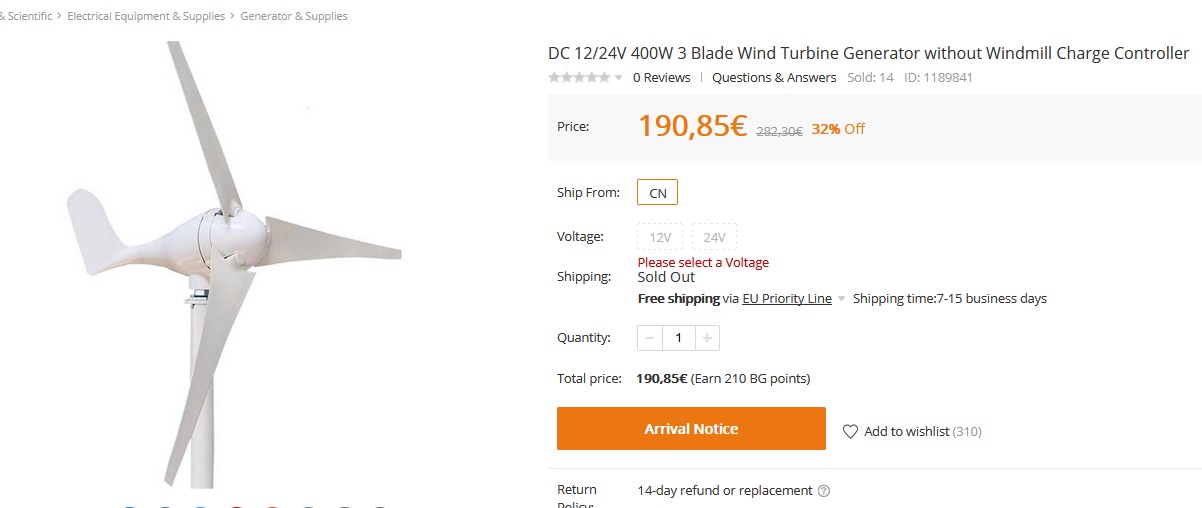Decrease quantity with the minus button
The height and width of the screenshot is (508, 1202).
click(650, 338)
